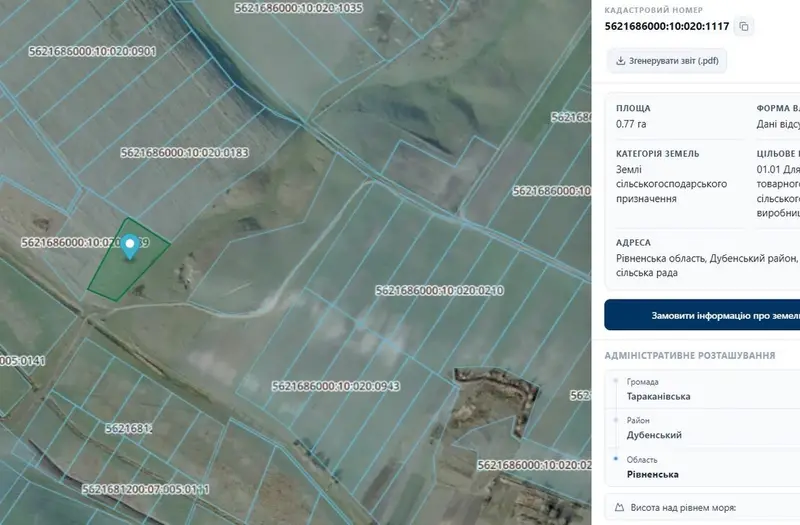Click parcel label 5621686000:10:020:0901
800x525 pixels.
(92, 51)
